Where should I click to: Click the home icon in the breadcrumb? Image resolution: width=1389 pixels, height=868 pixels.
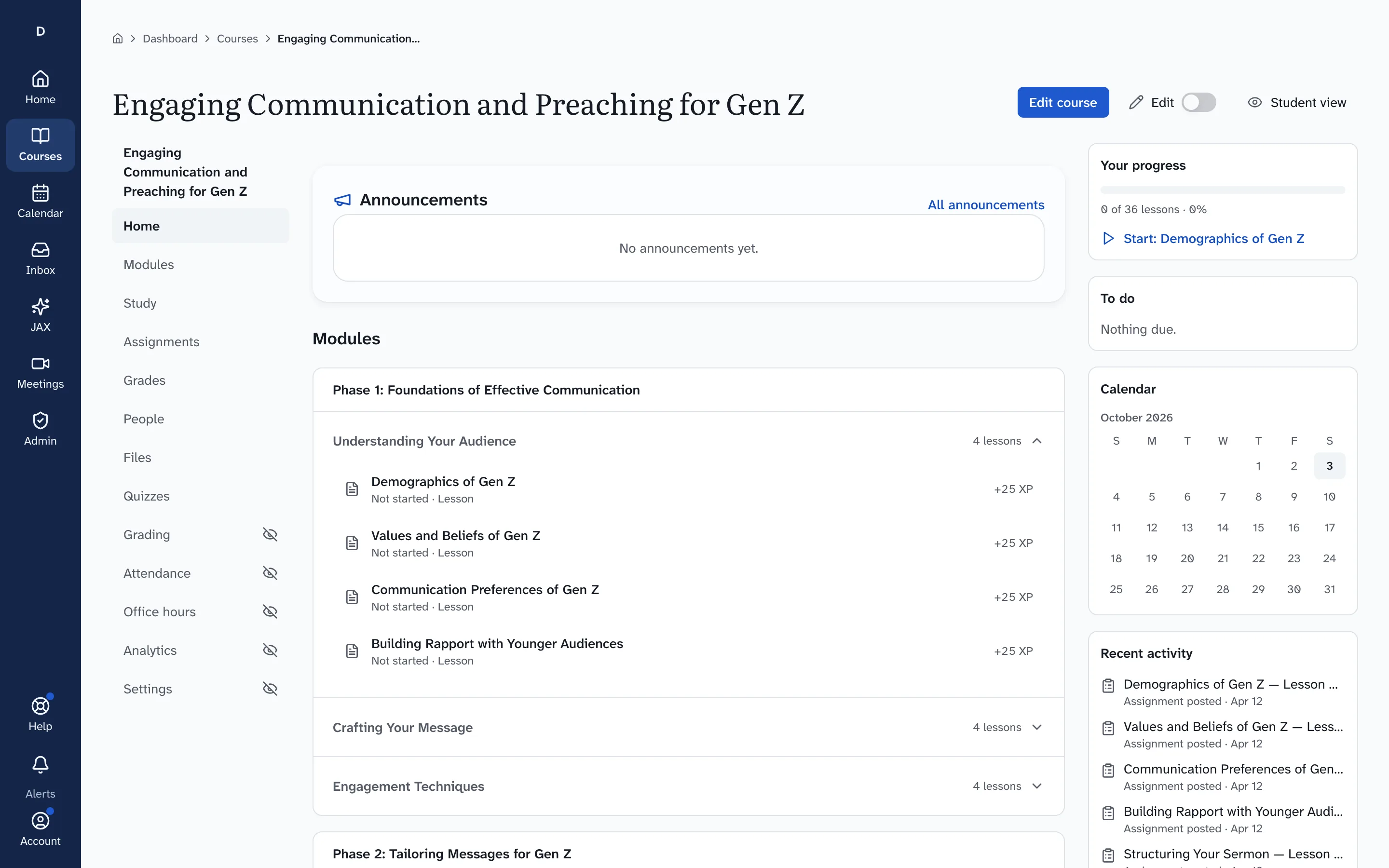coord(118,39)
